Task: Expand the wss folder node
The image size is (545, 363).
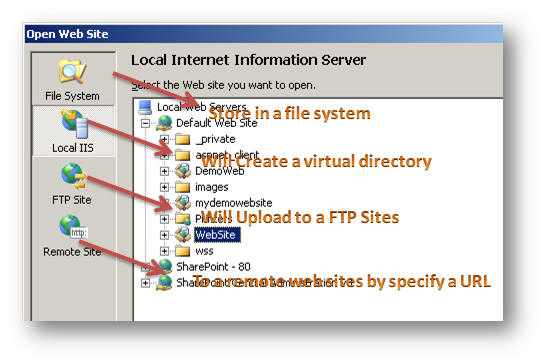Action: coord(164,251)
